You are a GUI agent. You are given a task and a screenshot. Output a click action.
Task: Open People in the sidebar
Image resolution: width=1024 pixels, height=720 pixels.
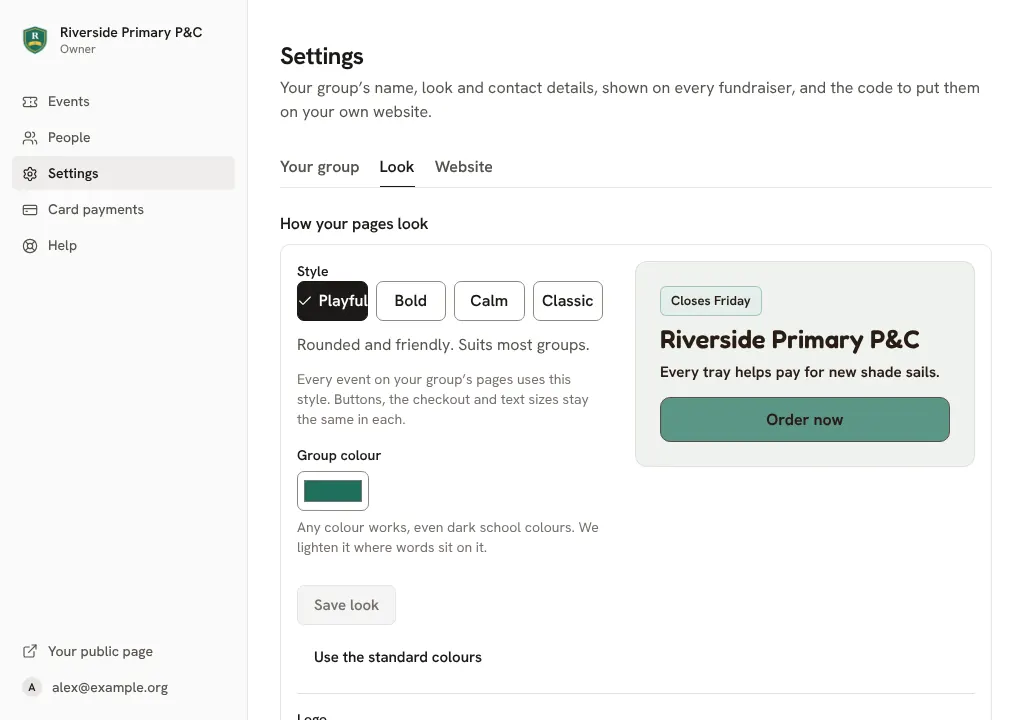[123, 138]
